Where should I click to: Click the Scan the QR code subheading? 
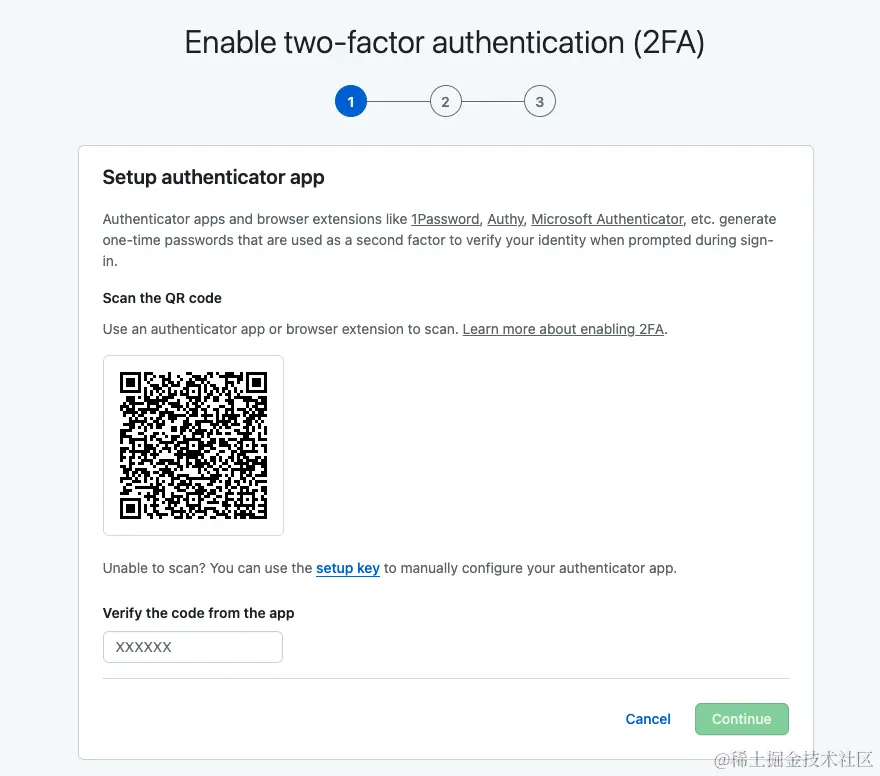tap(162, 298)
